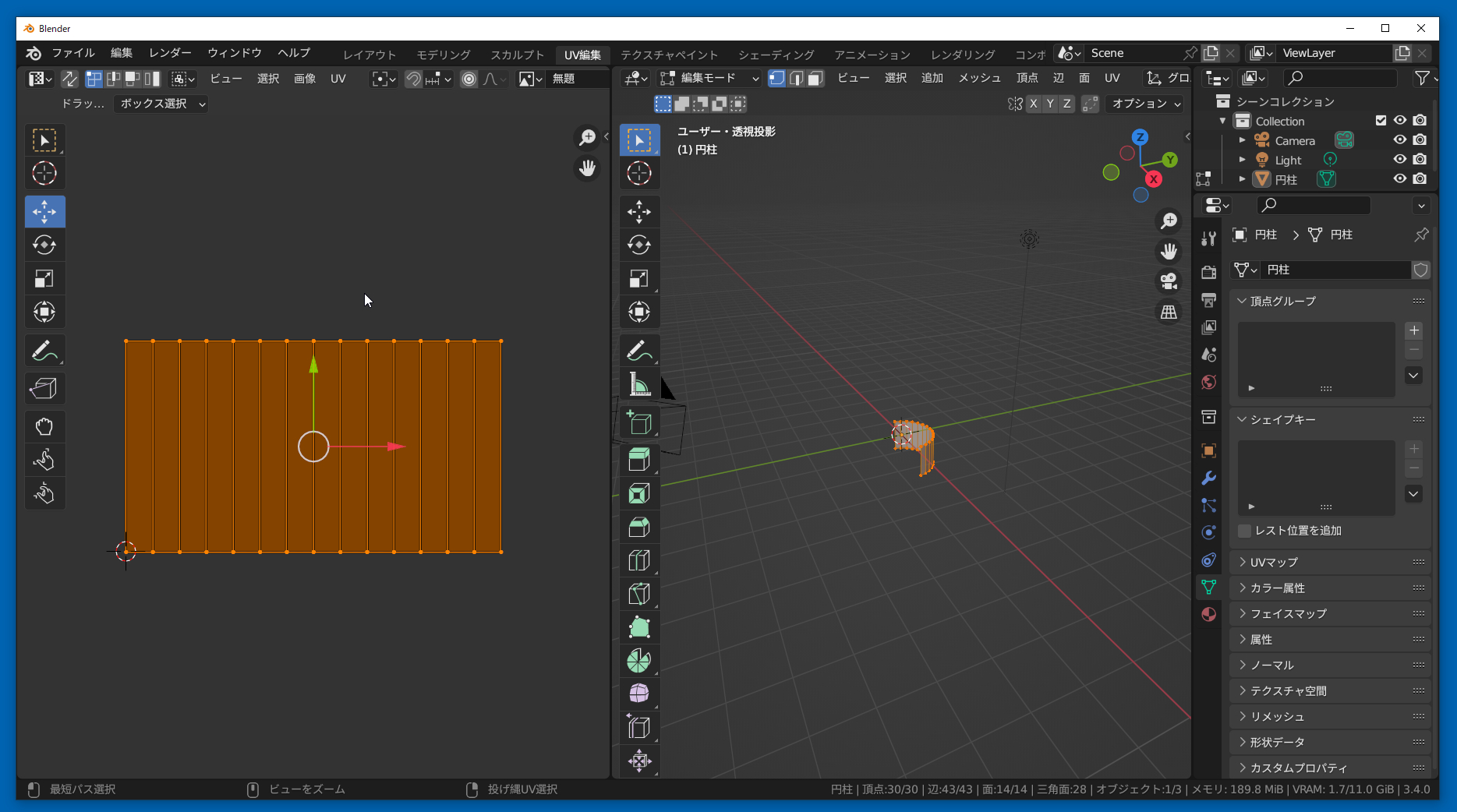Viewport: 1457px width, 812px height.
Task: Open the ボックス選択 drag dropdown
Action: click(161, 104)
